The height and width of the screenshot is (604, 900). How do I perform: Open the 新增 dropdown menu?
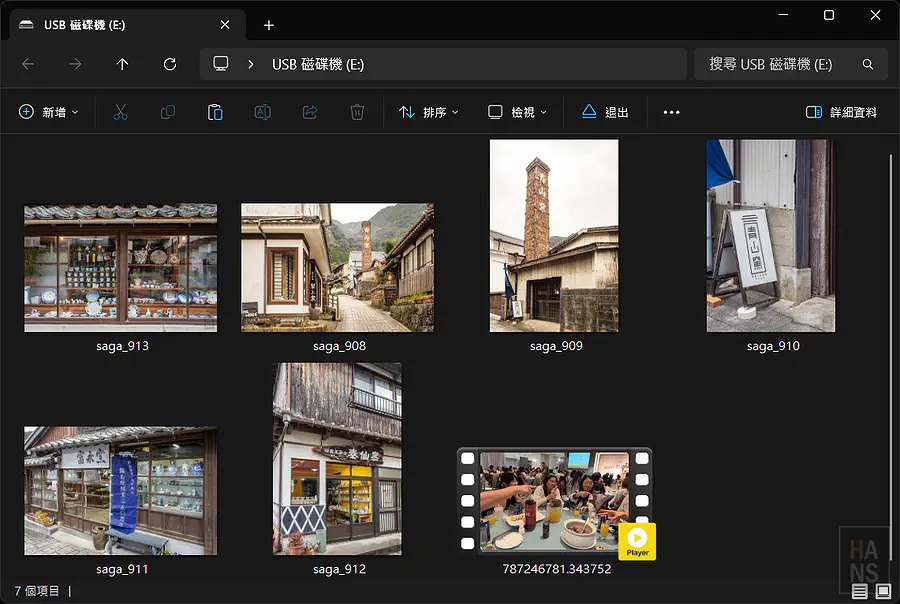tap(48, 113)
